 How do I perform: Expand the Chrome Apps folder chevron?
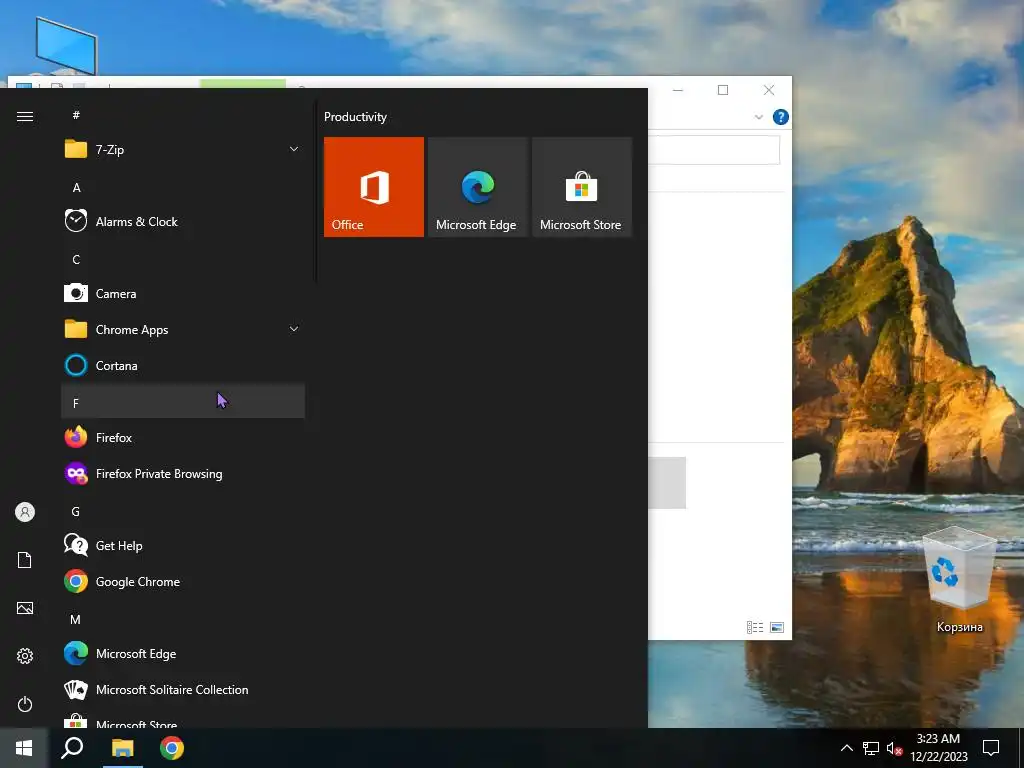coord(294,329)
